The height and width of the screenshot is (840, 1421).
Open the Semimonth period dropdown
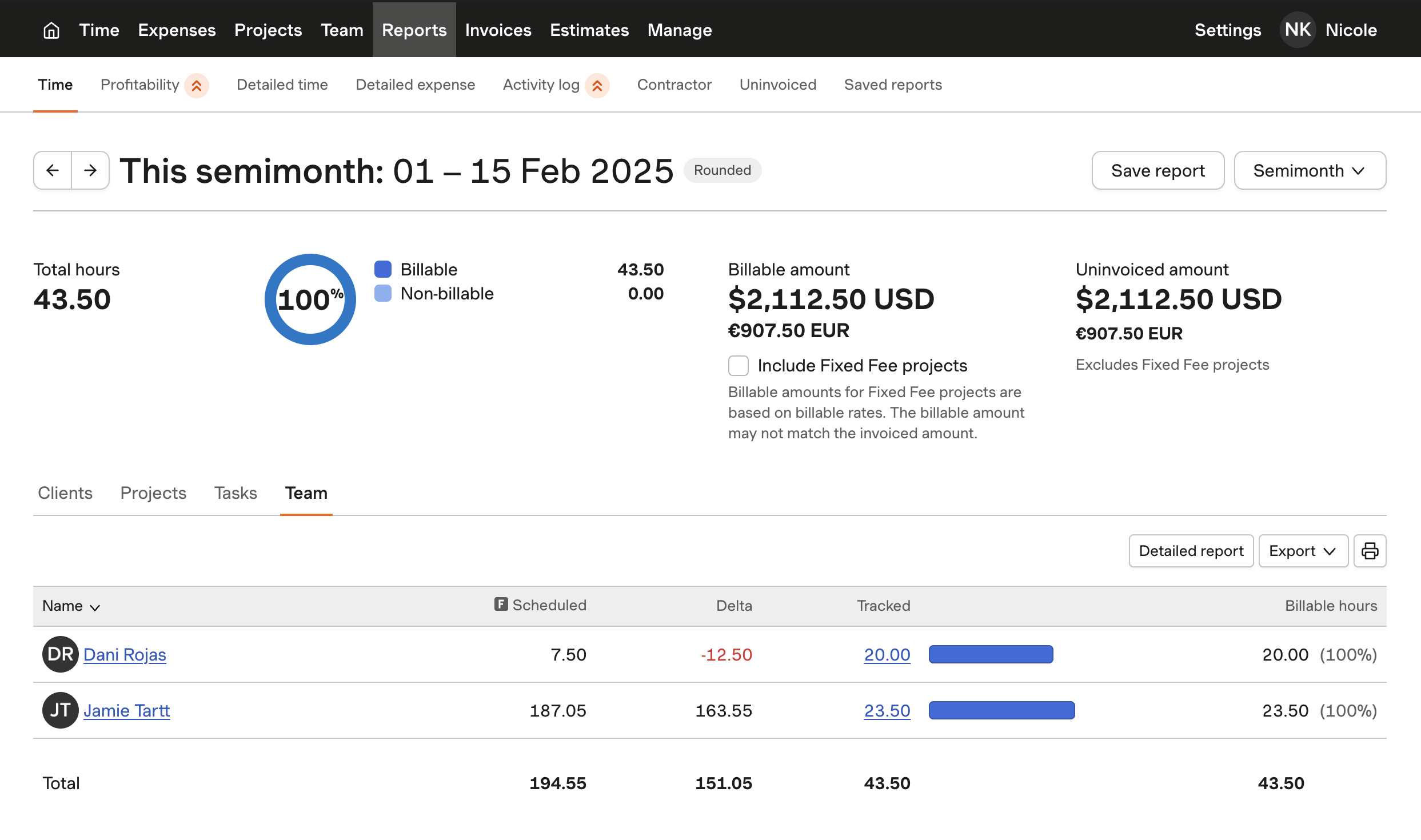tap(1310, 170)
